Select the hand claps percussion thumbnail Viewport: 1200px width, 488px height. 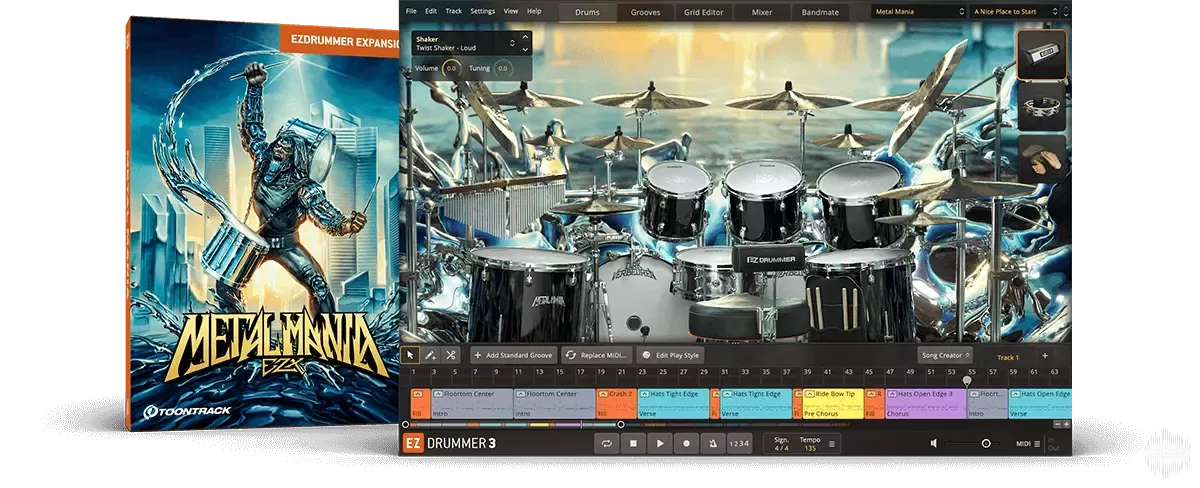pyautogui.click(x=1042, y=159)
